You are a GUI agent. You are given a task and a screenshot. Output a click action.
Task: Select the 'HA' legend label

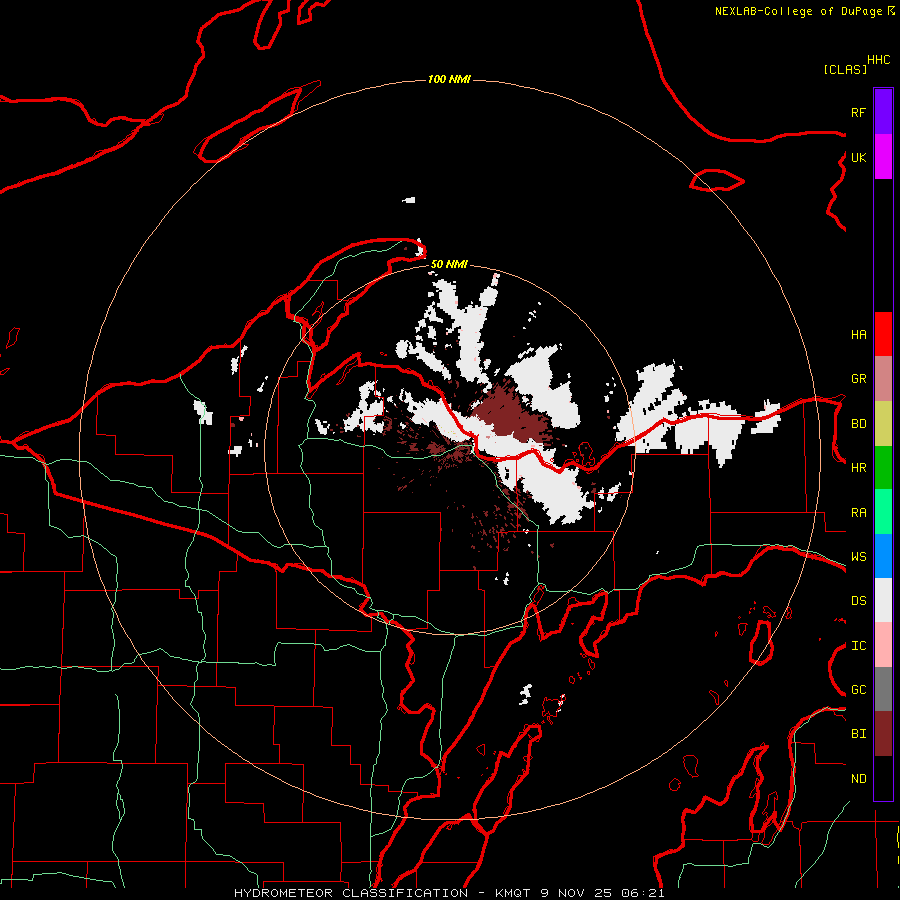click(858, 334)
